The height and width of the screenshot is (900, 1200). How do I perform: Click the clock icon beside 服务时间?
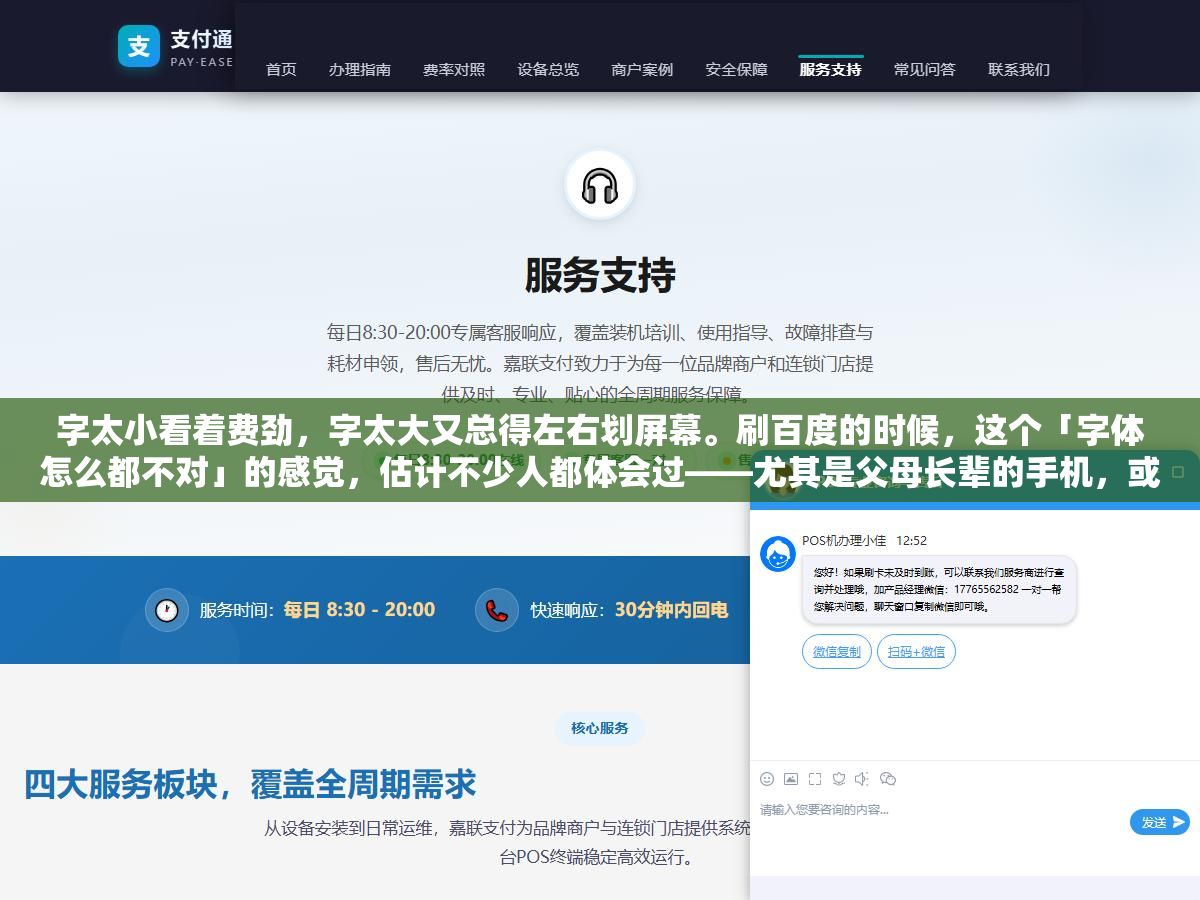(166, 610)
